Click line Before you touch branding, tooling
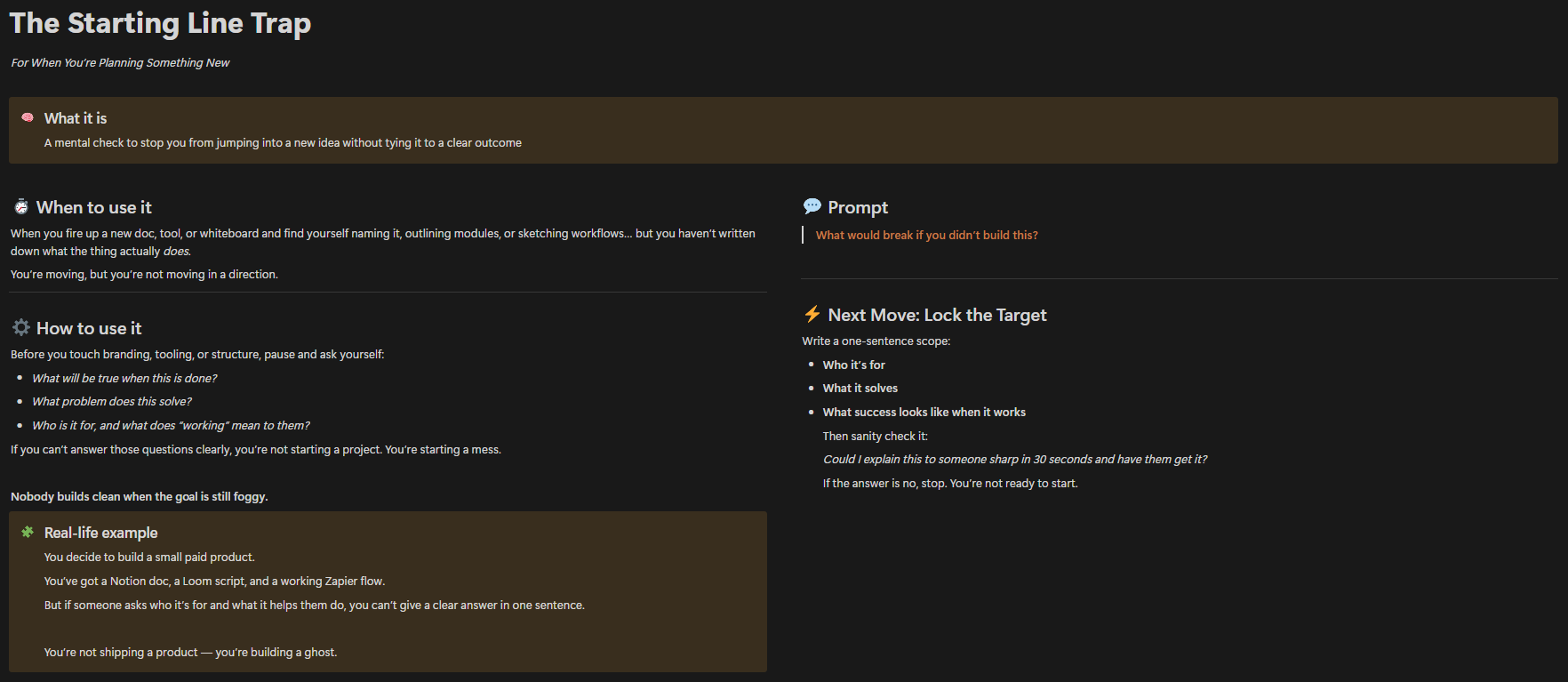Image resolution: width=1568 pixels, height=682 pixels. (x=197, y=355)
